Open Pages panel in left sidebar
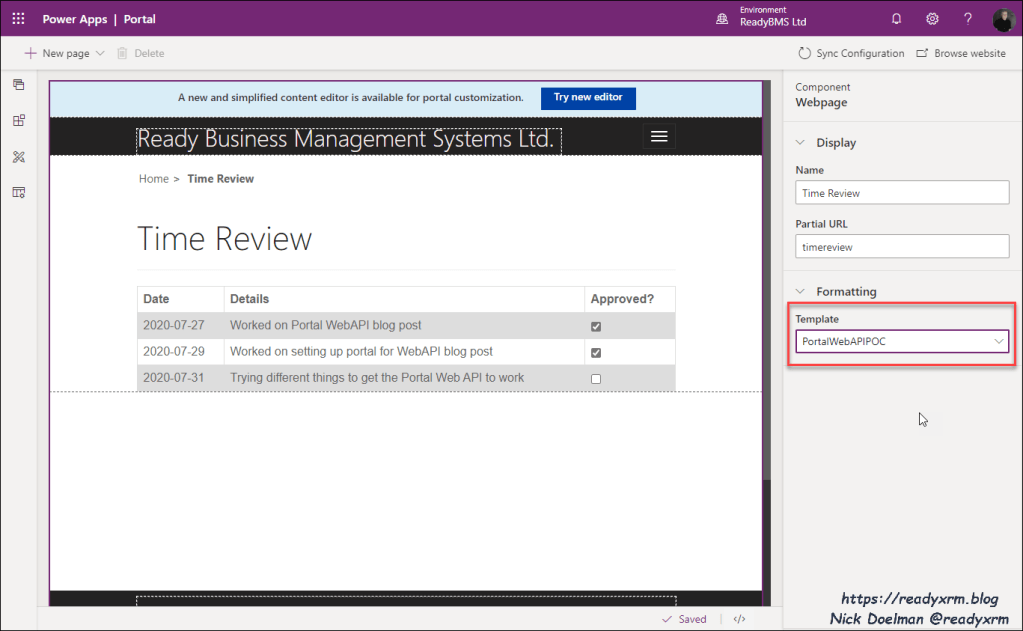The image size is (1023, 631). coord(18,85)
